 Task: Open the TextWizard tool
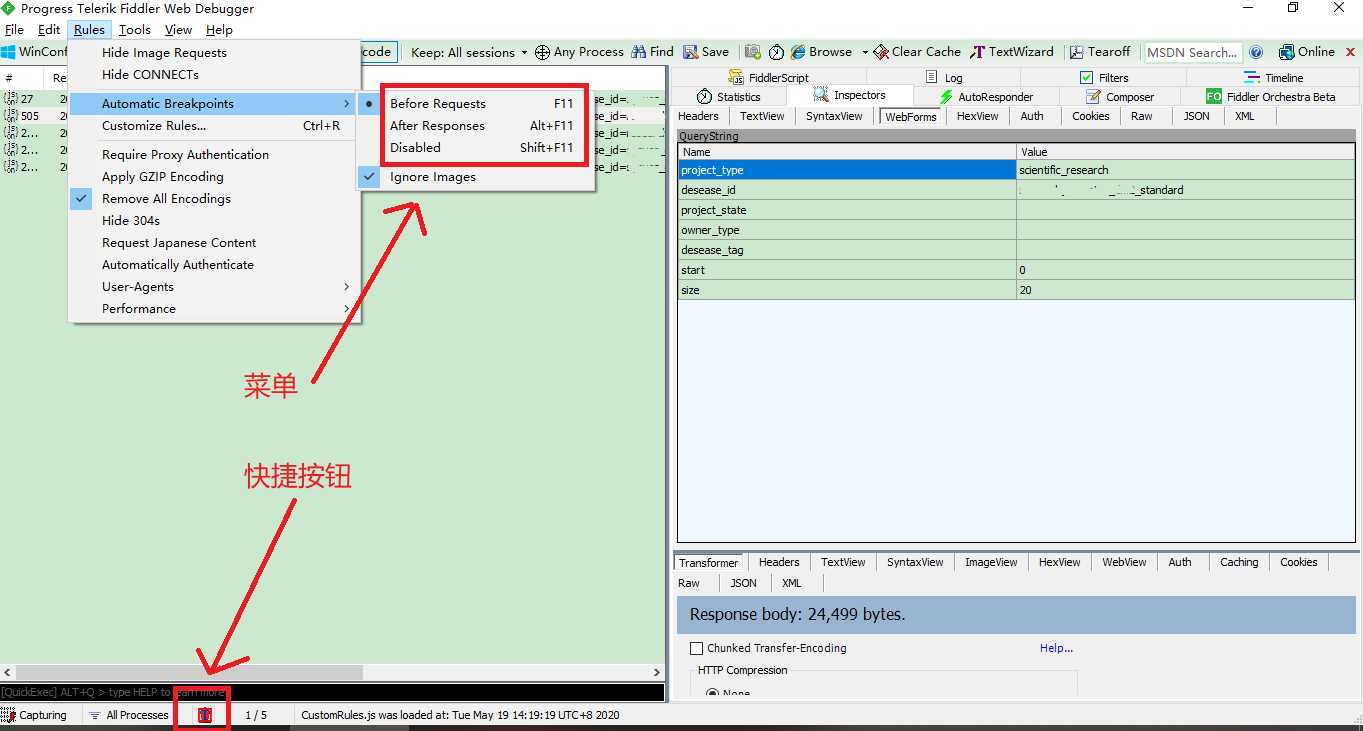tap(1012, 52)
